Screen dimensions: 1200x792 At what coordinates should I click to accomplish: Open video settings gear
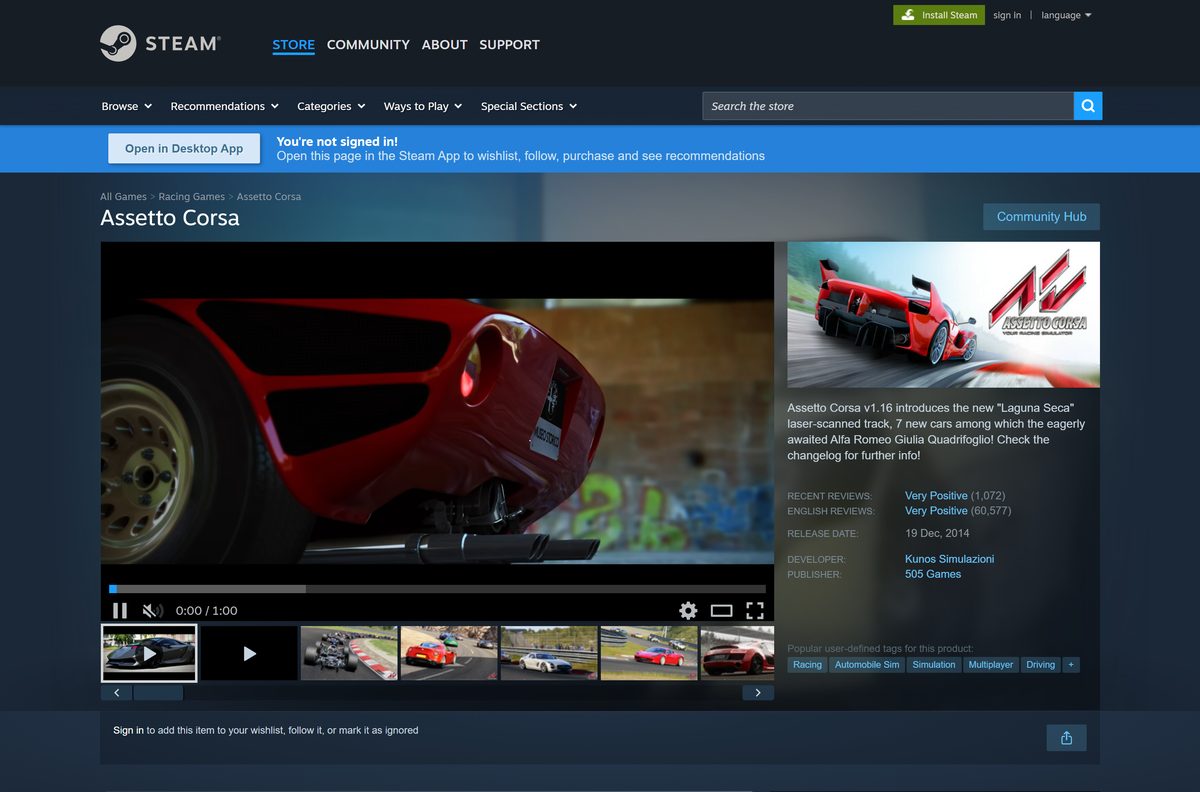click(x=688, y=610)
